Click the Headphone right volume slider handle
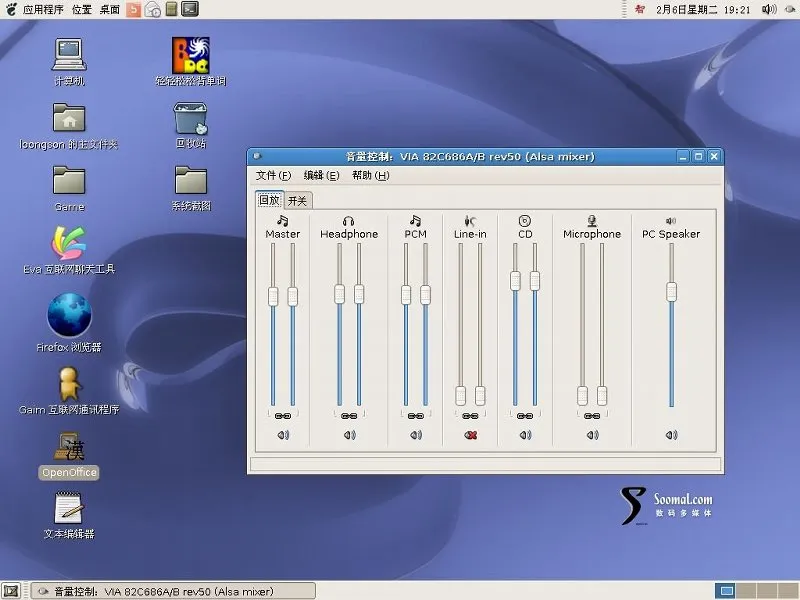The image size is (800, 600). (x=359, y=294)
